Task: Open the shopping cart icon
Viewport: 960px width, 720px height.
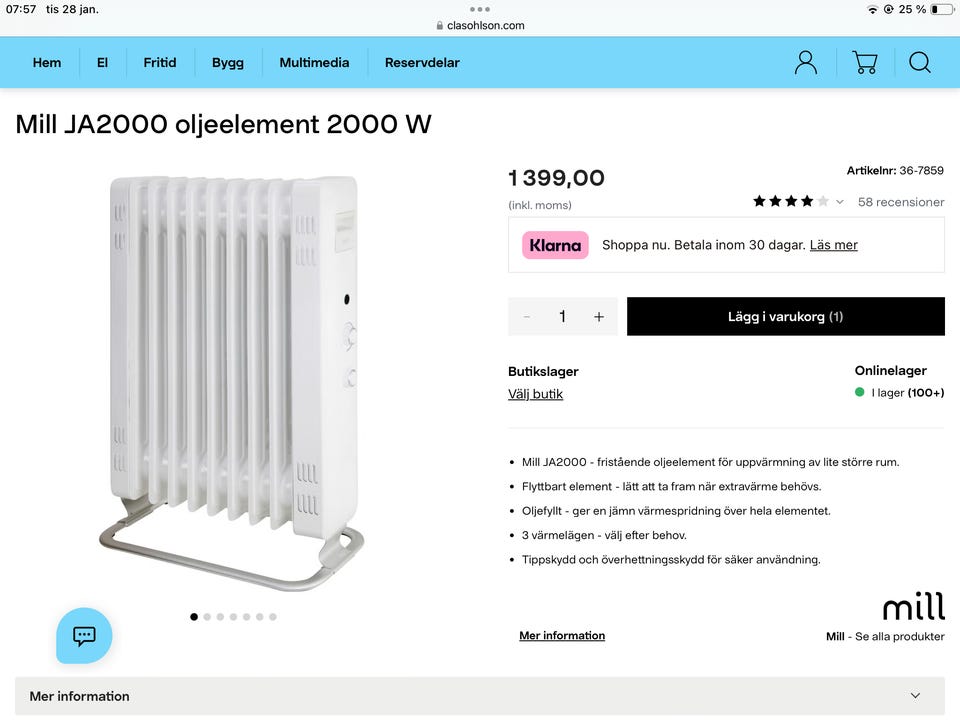Action: coord(864,62)
